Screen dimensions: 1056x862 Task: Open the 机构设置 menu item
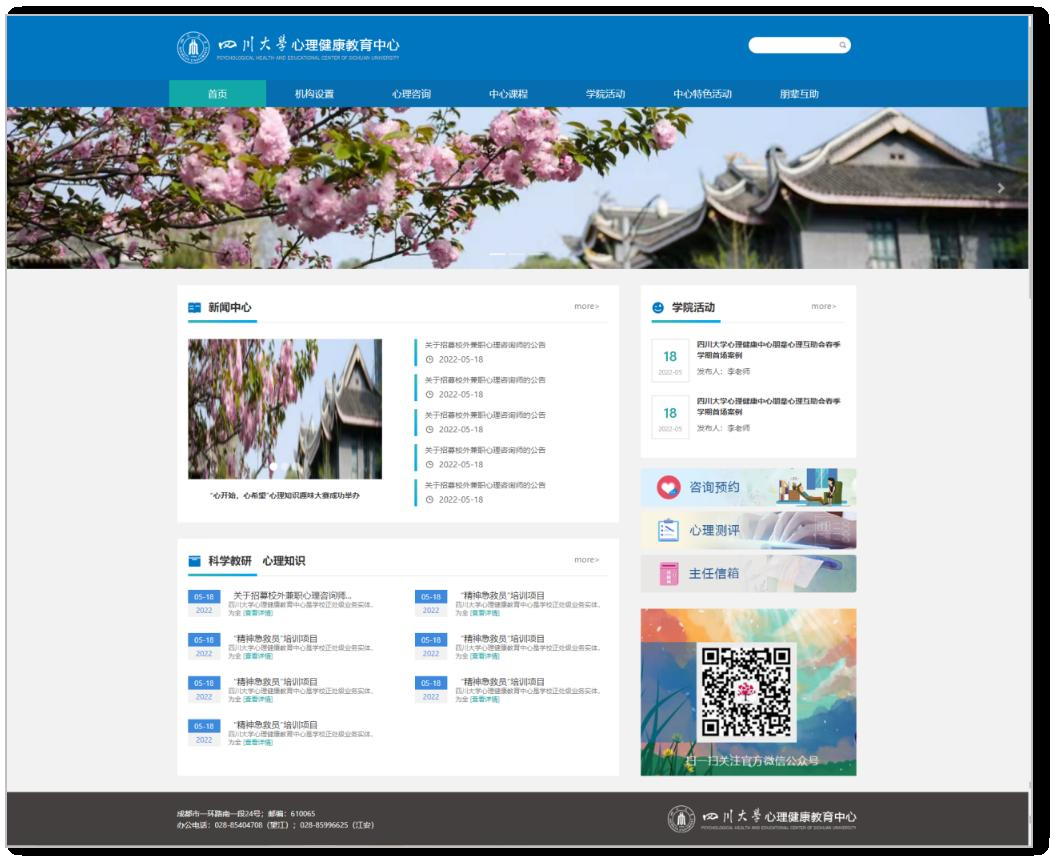314,94
